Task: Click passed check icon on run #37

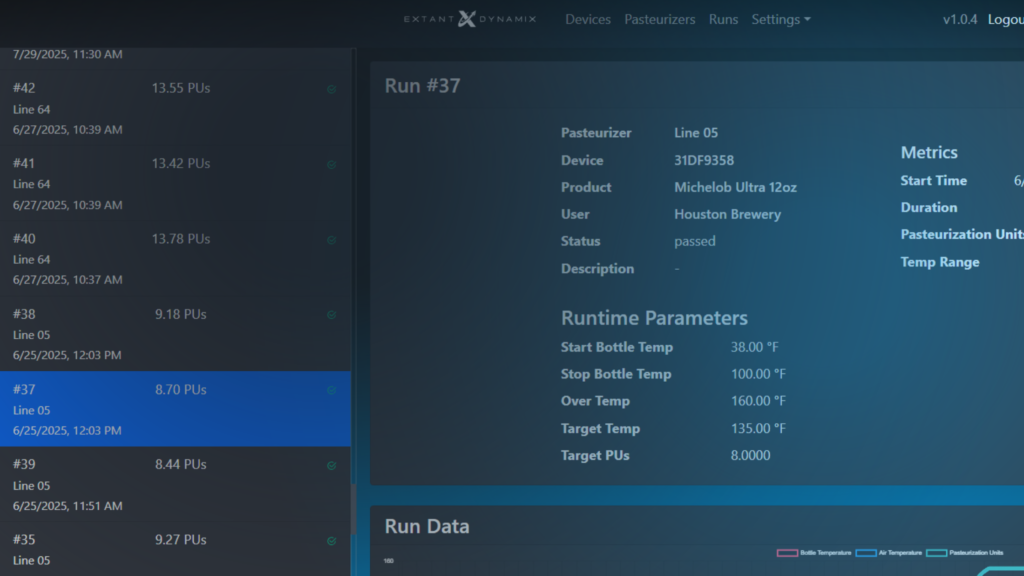Action: pyautogui.click(x=331, y=390)
